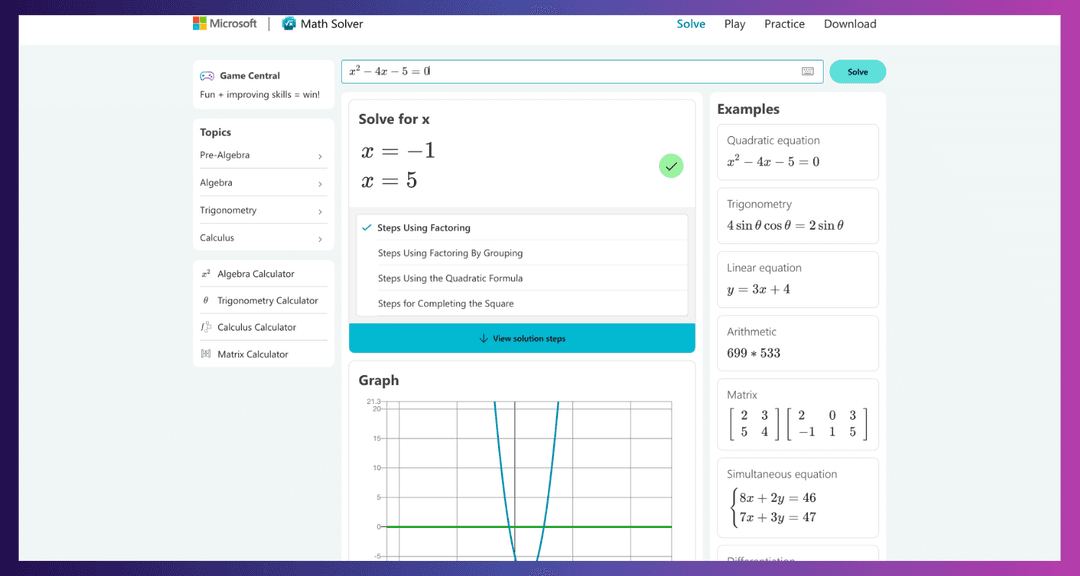1080x576 pixels.
Task: Open the Calculus Calculator integral icon
Action: [208, 326]
